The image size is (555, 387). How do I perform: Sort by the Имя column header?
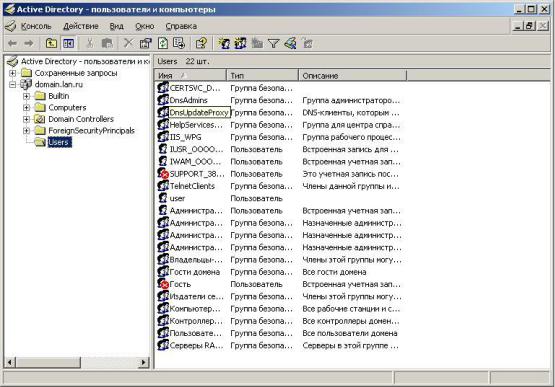tap(190, 75)
